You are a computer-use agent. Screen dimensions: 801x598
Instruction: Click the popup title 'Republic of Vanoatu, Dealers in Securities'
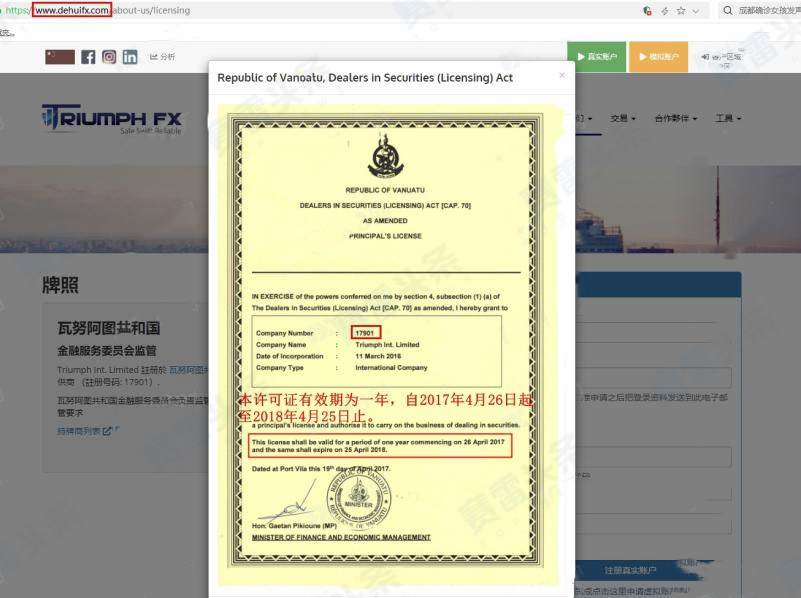[365, 78]
